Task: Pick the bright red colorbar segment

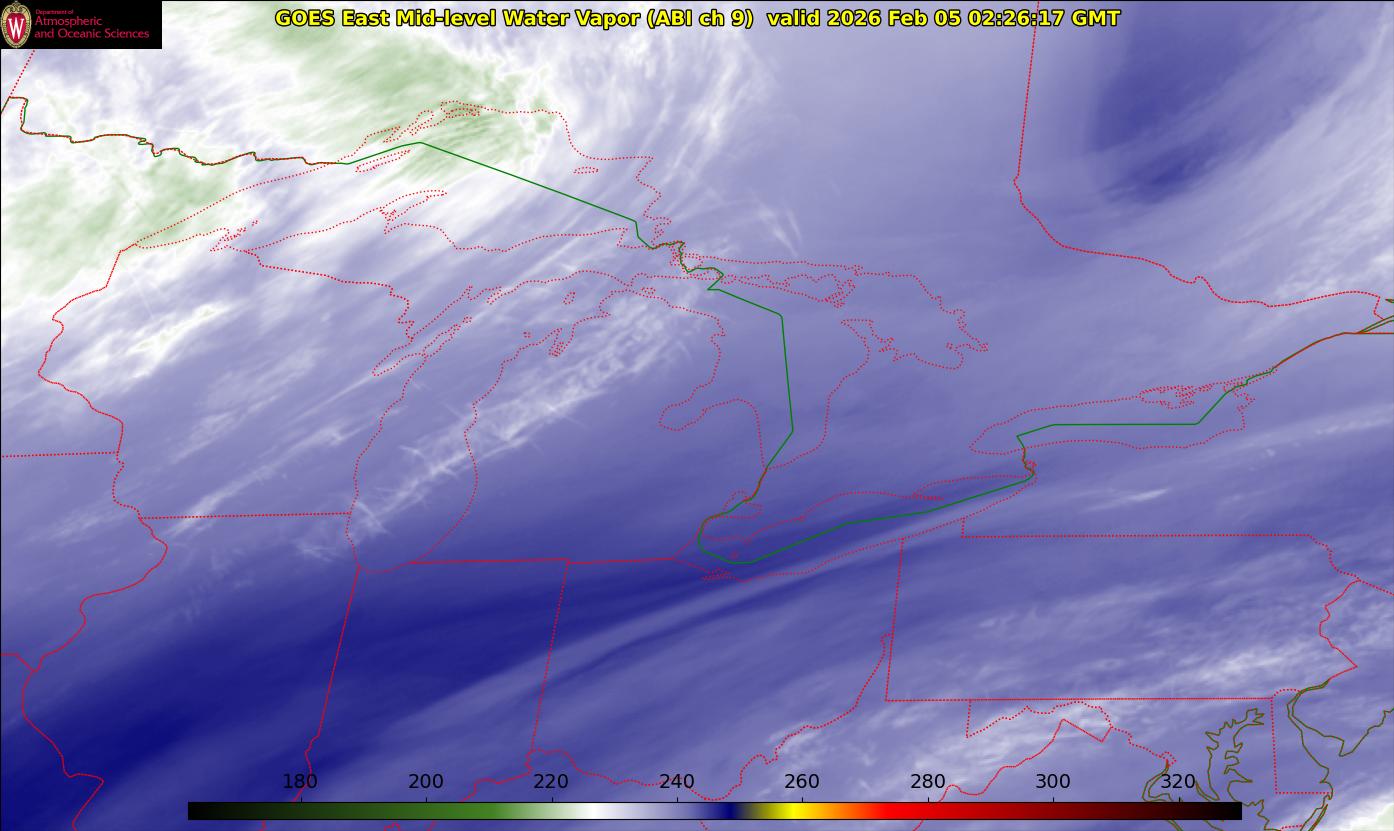Action: (900, 811)
